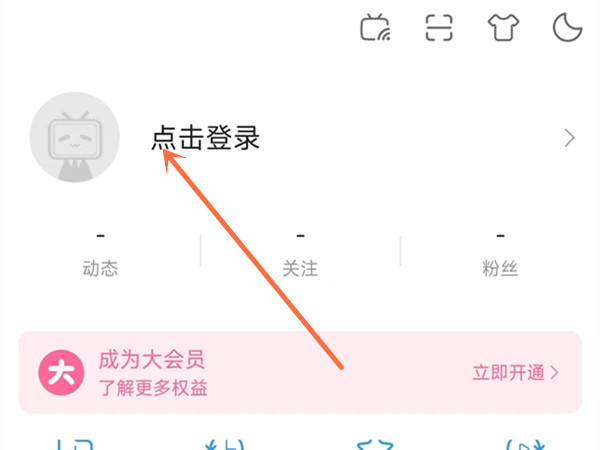This screenshot has height=450, width=600.
Task: Select the 成为大会员 title text
Action: (152, 360)
